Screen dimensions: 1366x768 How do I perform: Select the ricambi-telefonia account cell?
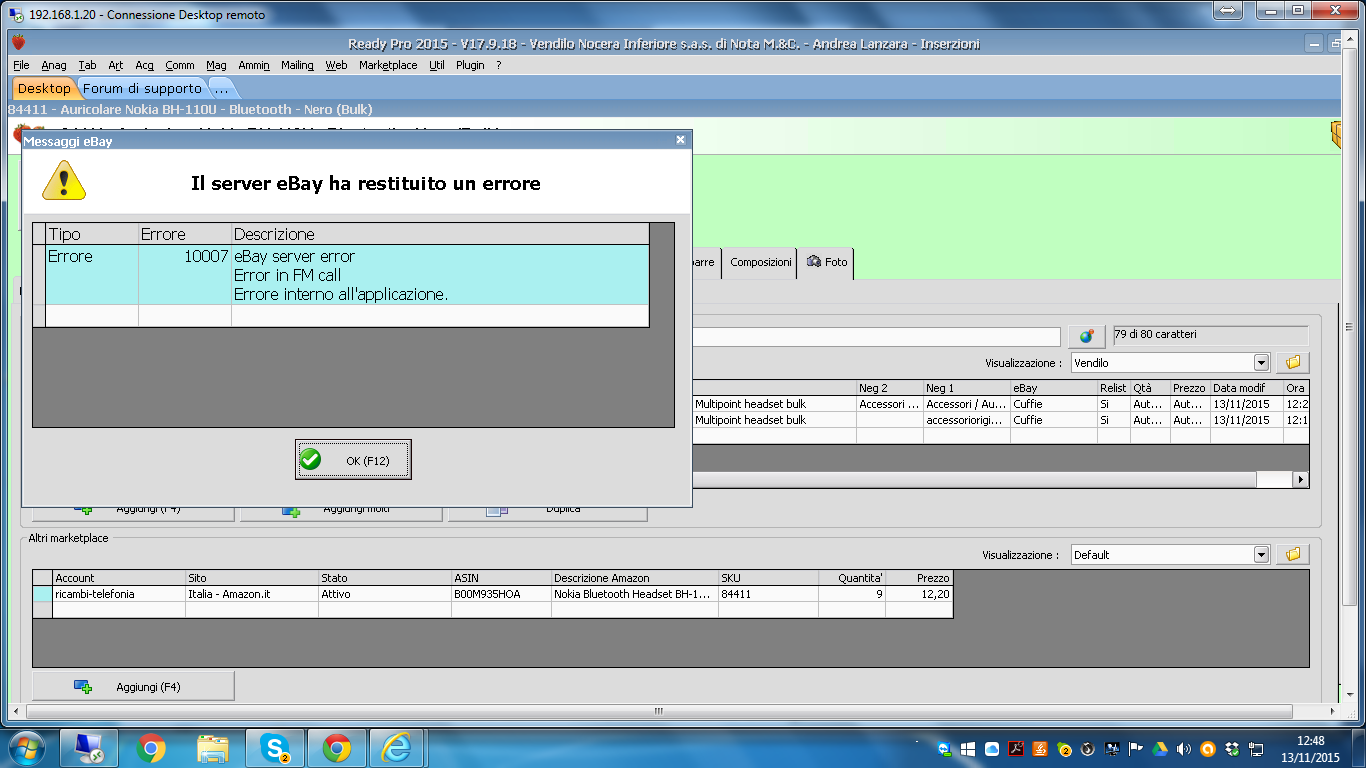click(119, 594)
